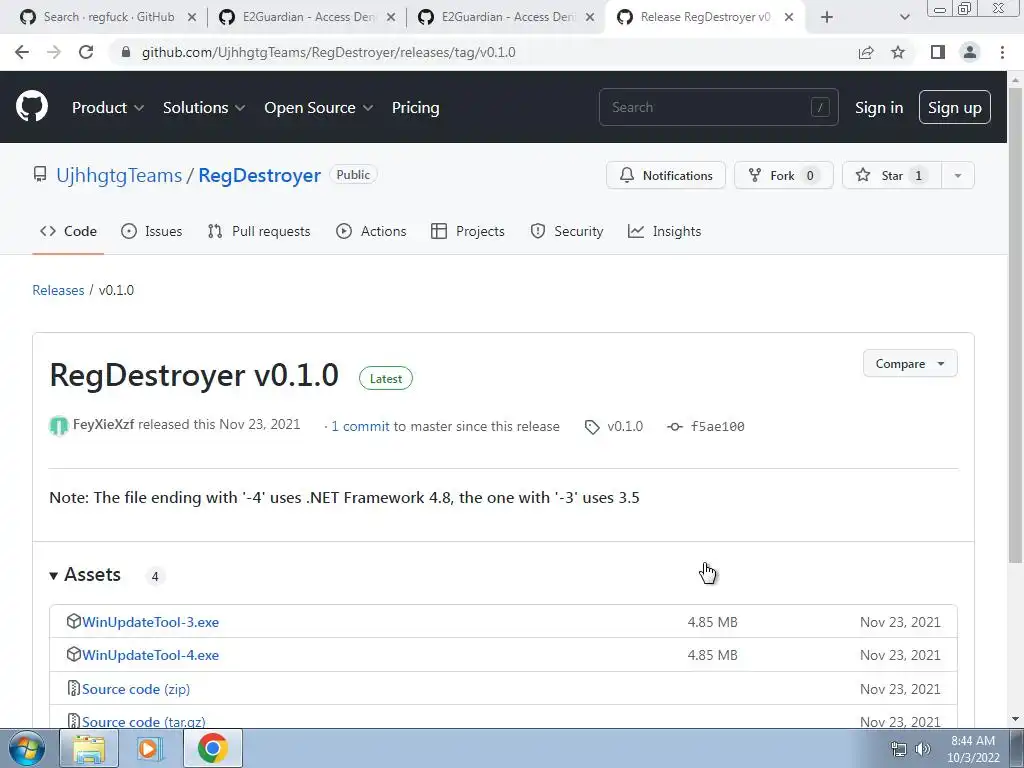Focus the GitHub search field
The height and width of the screenshot is (768, 1024).
[x=718, y=107]
